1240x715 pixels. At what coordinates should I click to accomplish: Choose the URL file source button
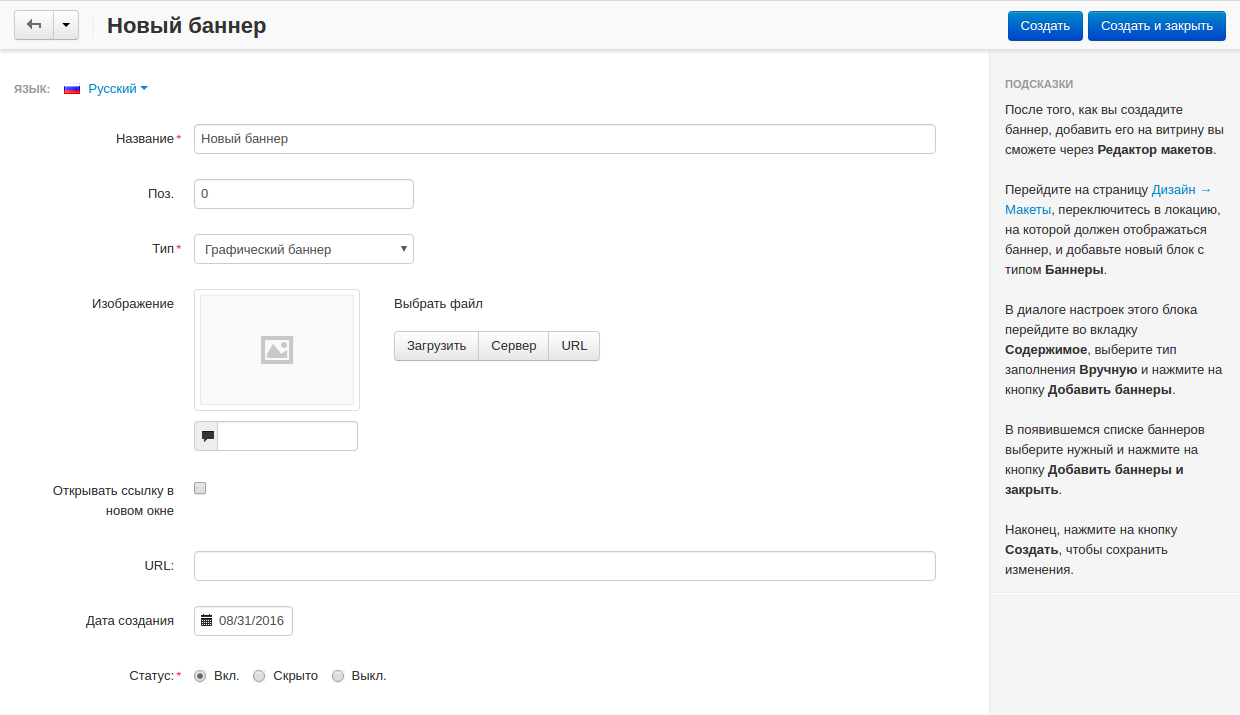[574, 346]
